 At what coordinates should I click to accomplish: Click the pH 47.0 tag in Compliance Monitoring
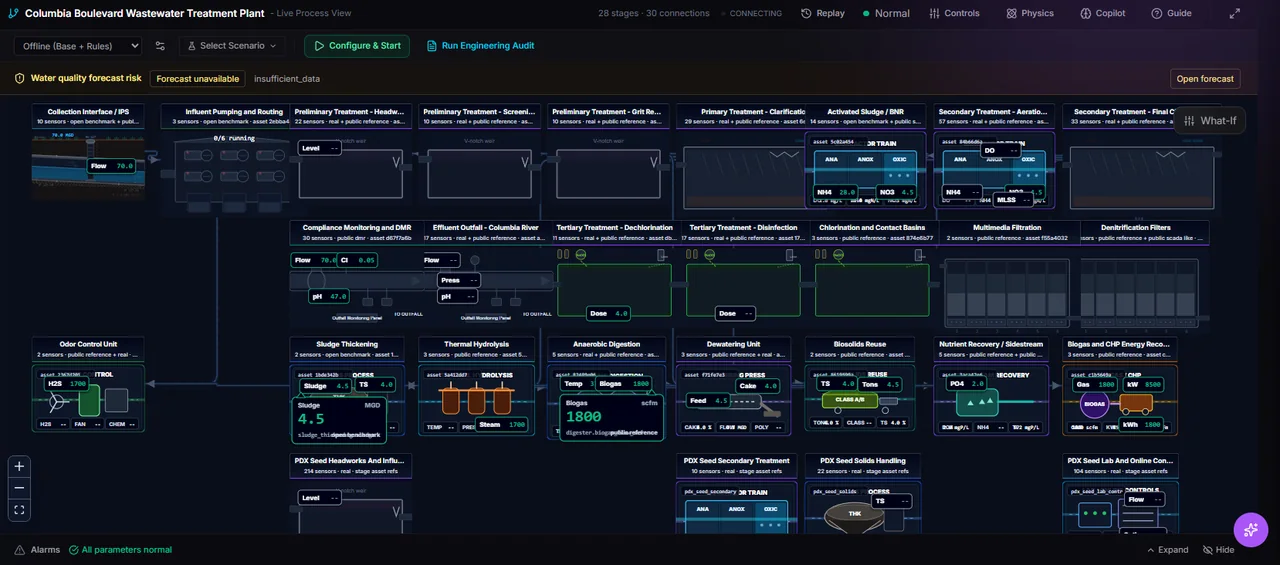point(327,297)
